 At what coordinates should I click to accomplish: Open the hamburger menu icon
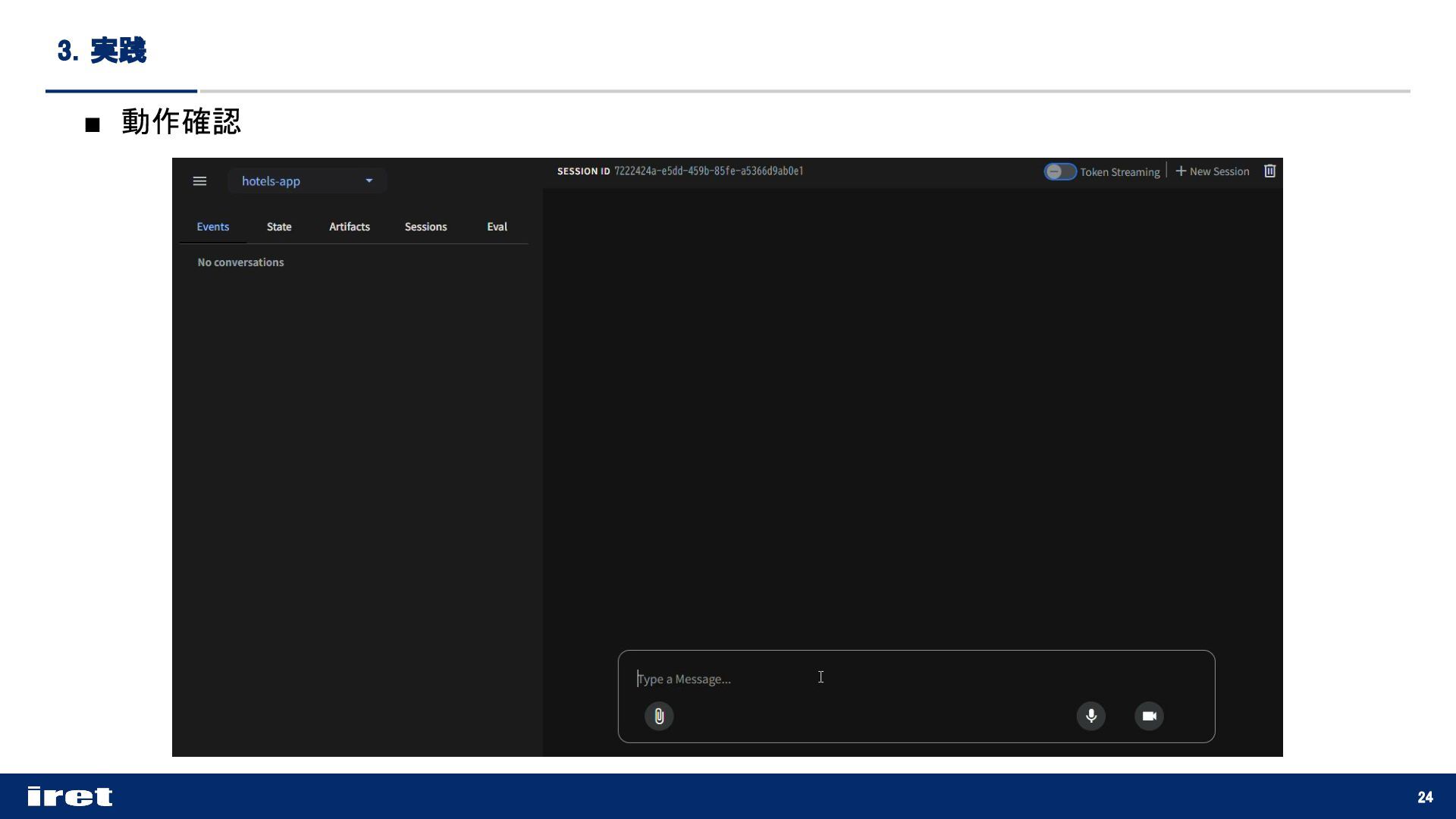(x=199, y=181)
